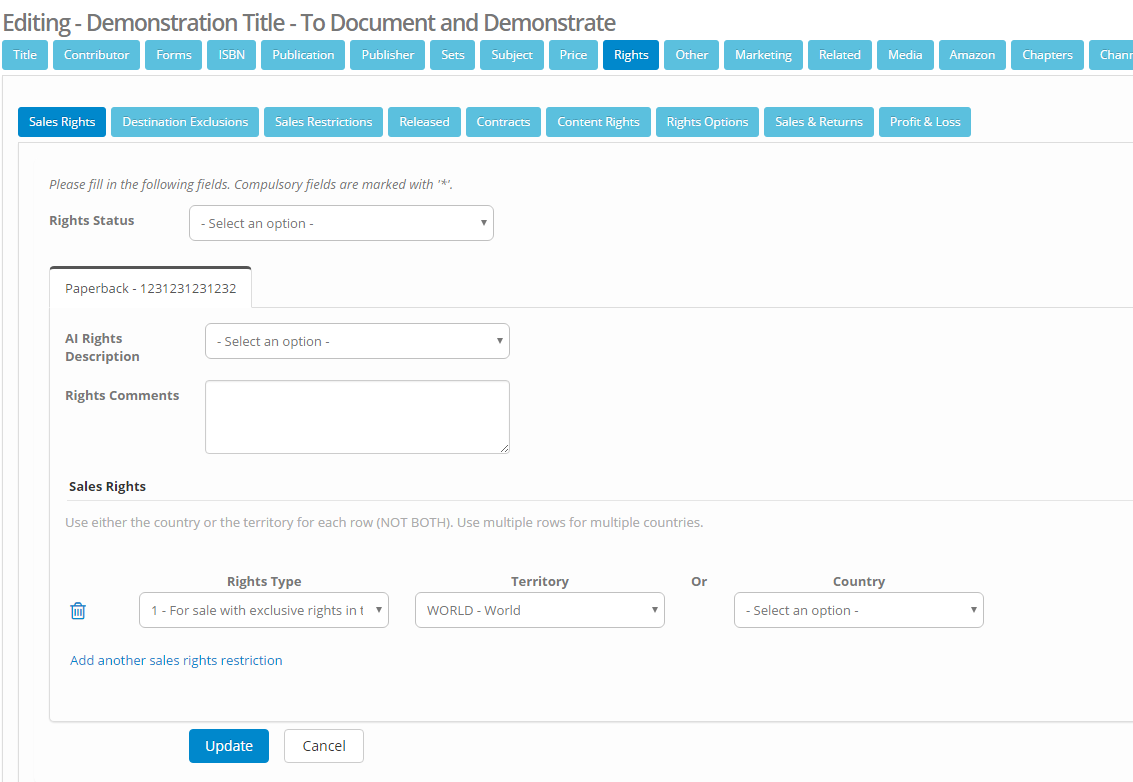Click Add another sales rights restriction link
This screenshot has height=782, width=1133.
[x=176, y=660]
